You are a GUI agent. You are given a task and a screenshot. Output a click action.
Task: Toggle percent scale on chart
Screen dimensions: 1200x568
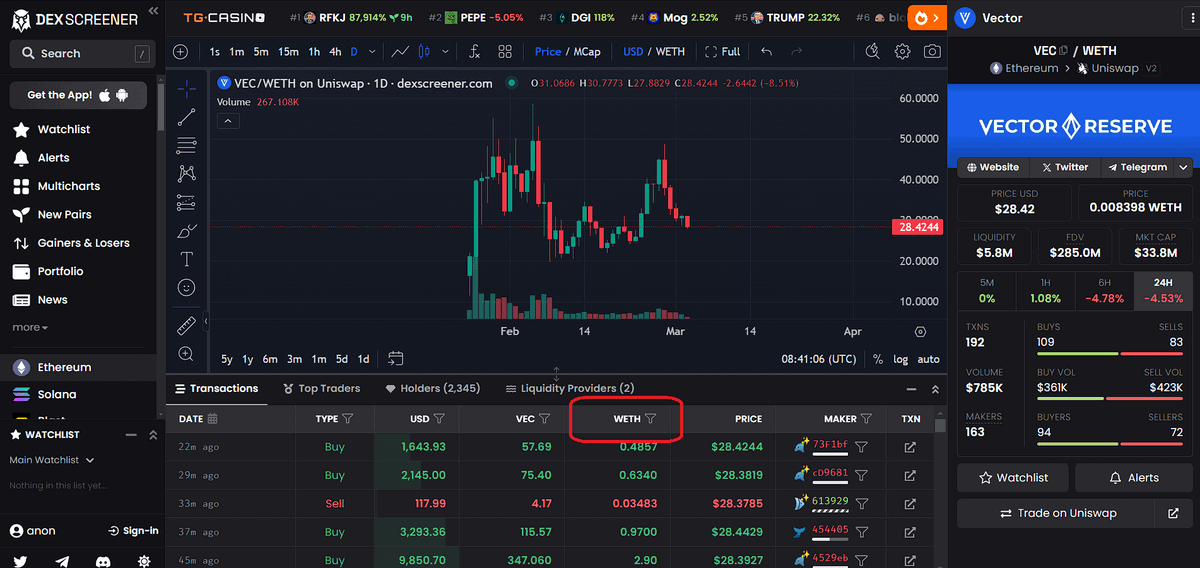(878, 359)
